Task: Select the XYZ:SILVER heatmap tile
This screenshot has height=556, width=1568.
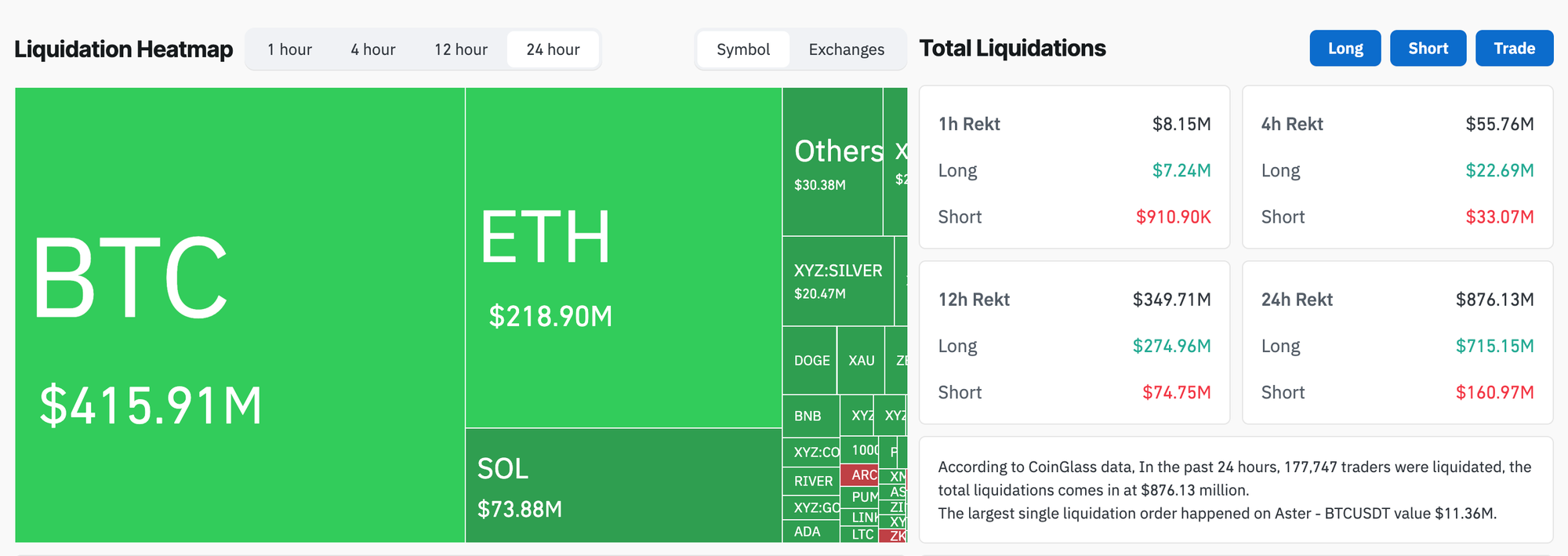Action: pyautogui.click(x=837, y=281)
